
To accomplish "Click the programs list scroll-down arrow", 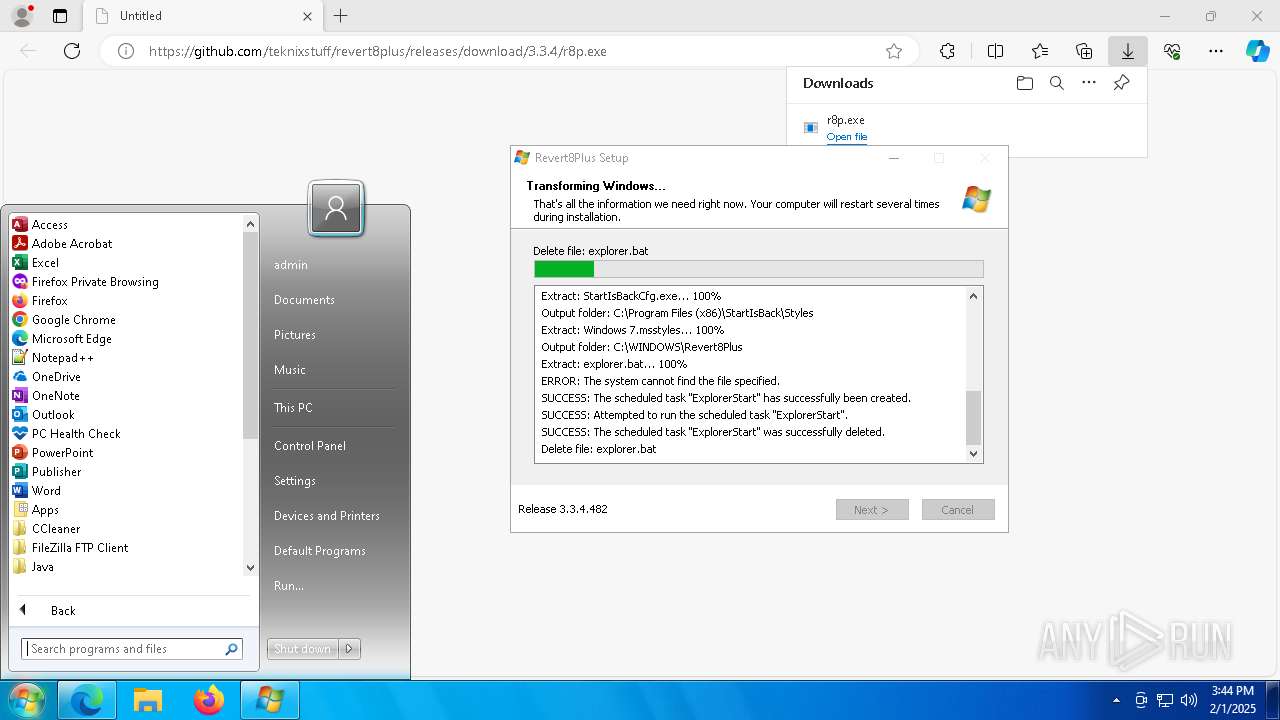I will pos(250,568).
